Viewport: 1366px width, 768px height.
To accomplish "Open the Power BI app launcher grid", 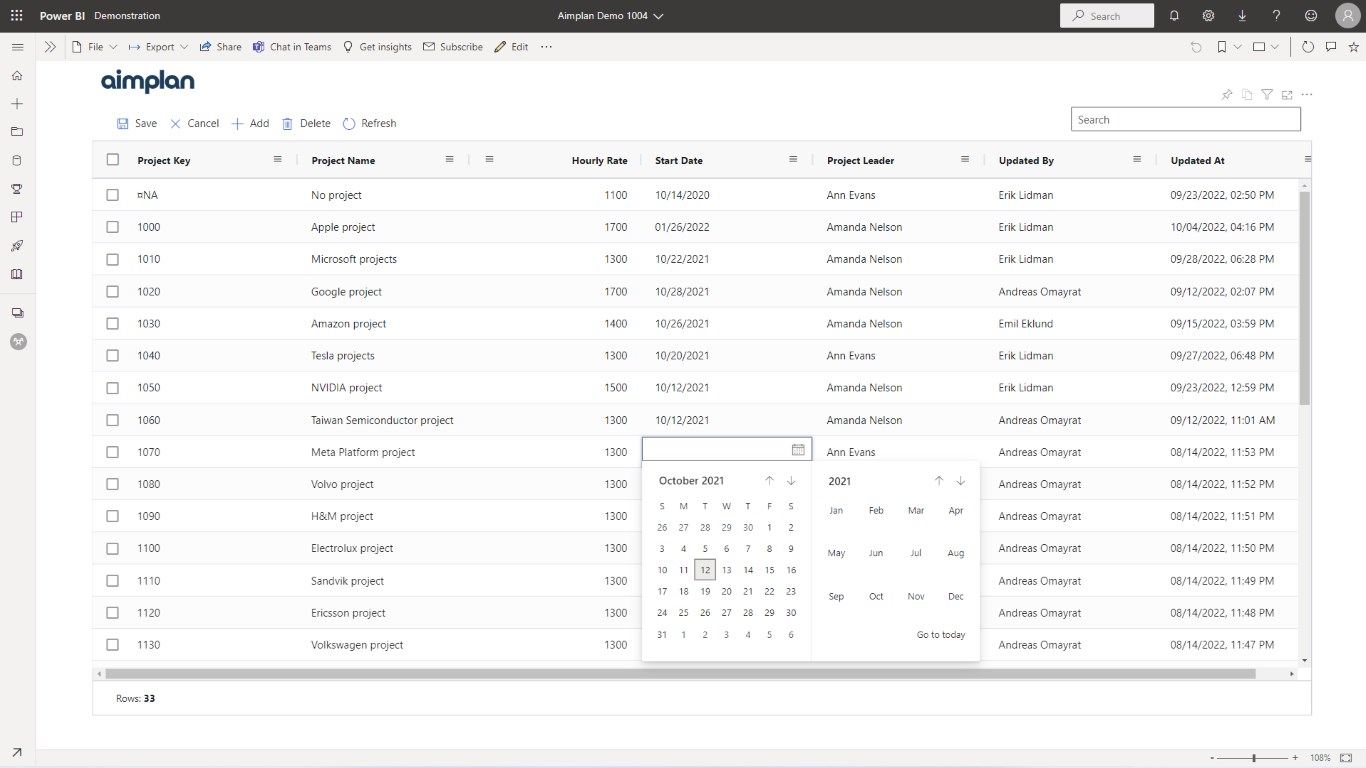I will click(16, 16).
